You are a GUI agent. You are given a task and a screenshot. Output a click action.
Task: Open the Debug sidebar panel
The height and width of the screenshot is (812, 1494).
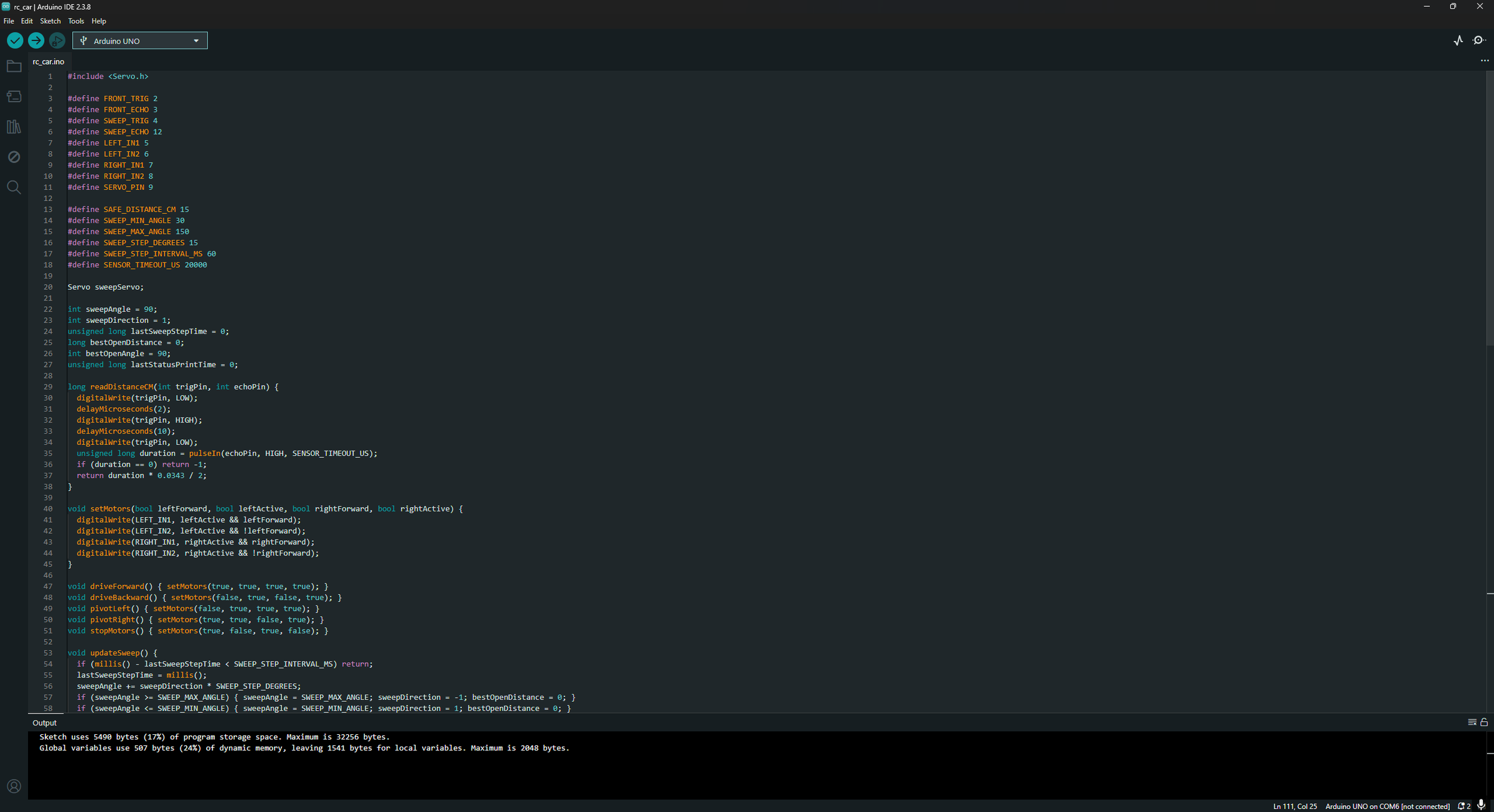point(14,157)
